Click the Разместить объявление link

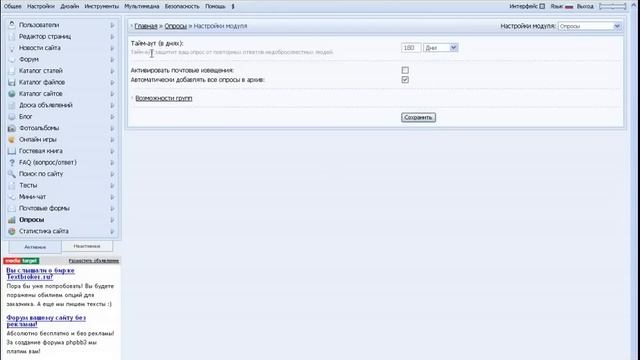pyautogui.click(x=94, y=260)
